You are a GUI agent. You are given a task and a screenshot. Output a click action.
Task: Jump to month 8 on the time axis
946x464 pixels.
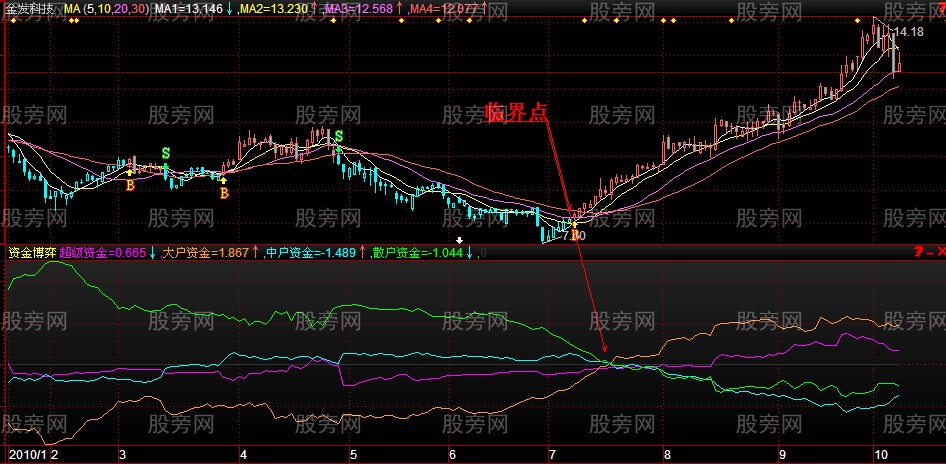tap(667, 453)
